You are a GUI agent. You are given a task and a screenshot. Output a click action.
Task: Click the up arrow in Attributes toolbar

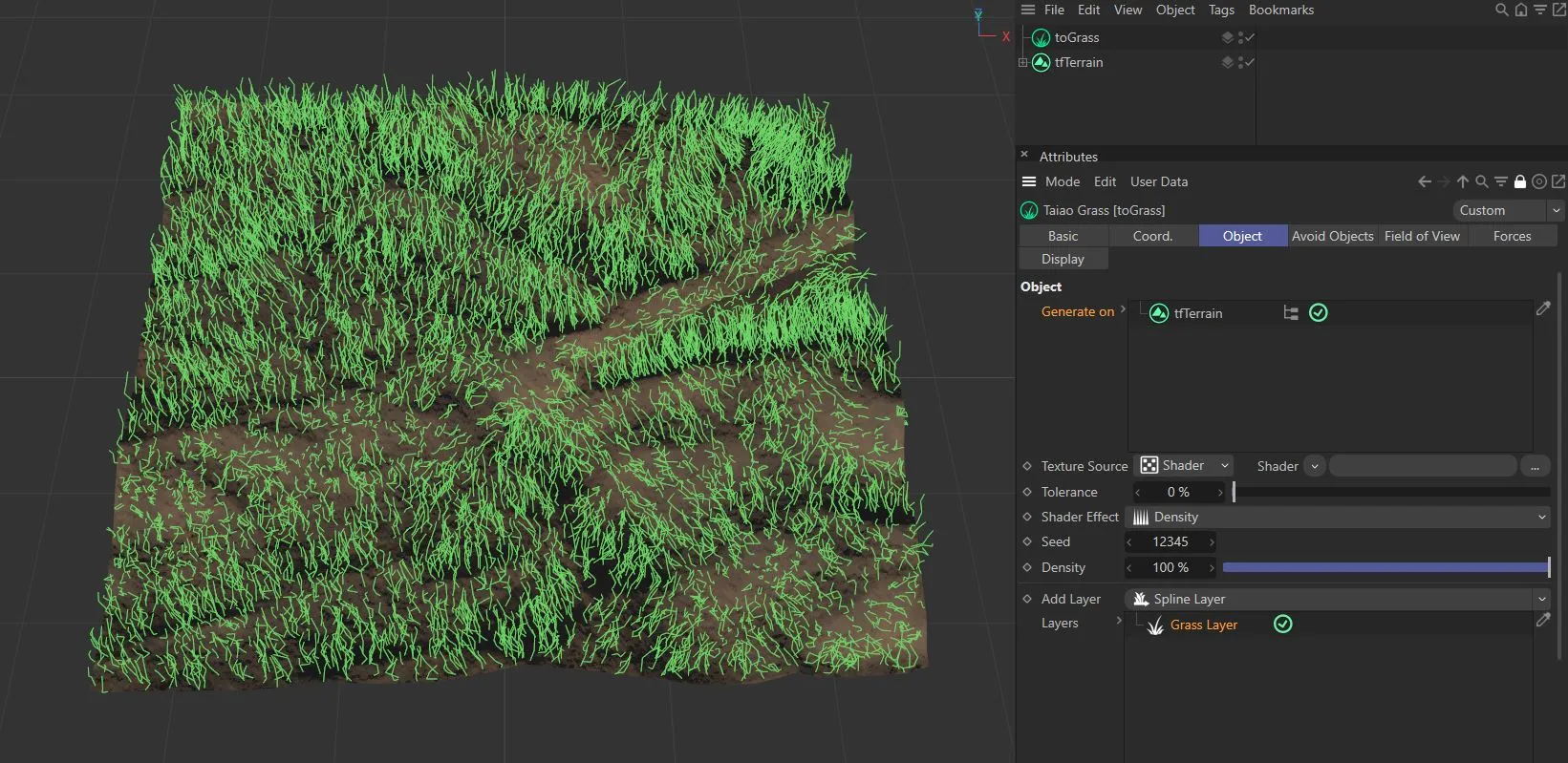[x=1463, y=181]
